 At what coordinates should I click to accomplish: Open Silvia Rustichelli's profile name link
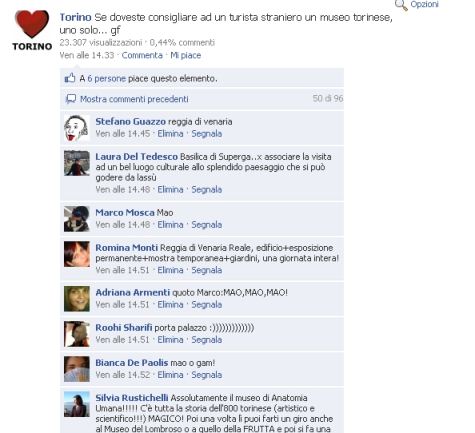pos(132,398)
